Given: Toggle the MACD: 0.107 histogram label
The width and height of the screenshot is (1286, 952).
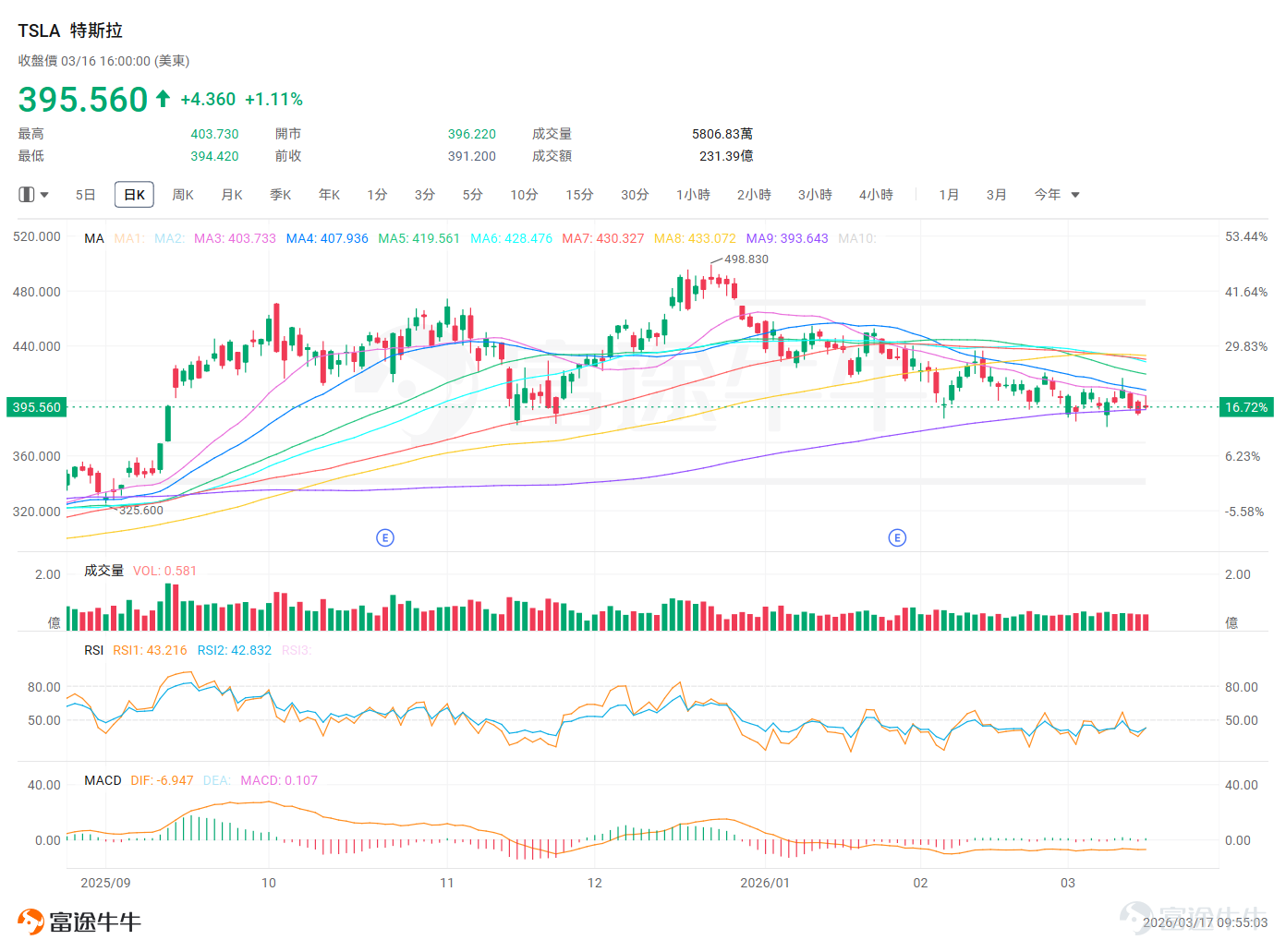Looking at the screenshot, I should pos(279,780).
